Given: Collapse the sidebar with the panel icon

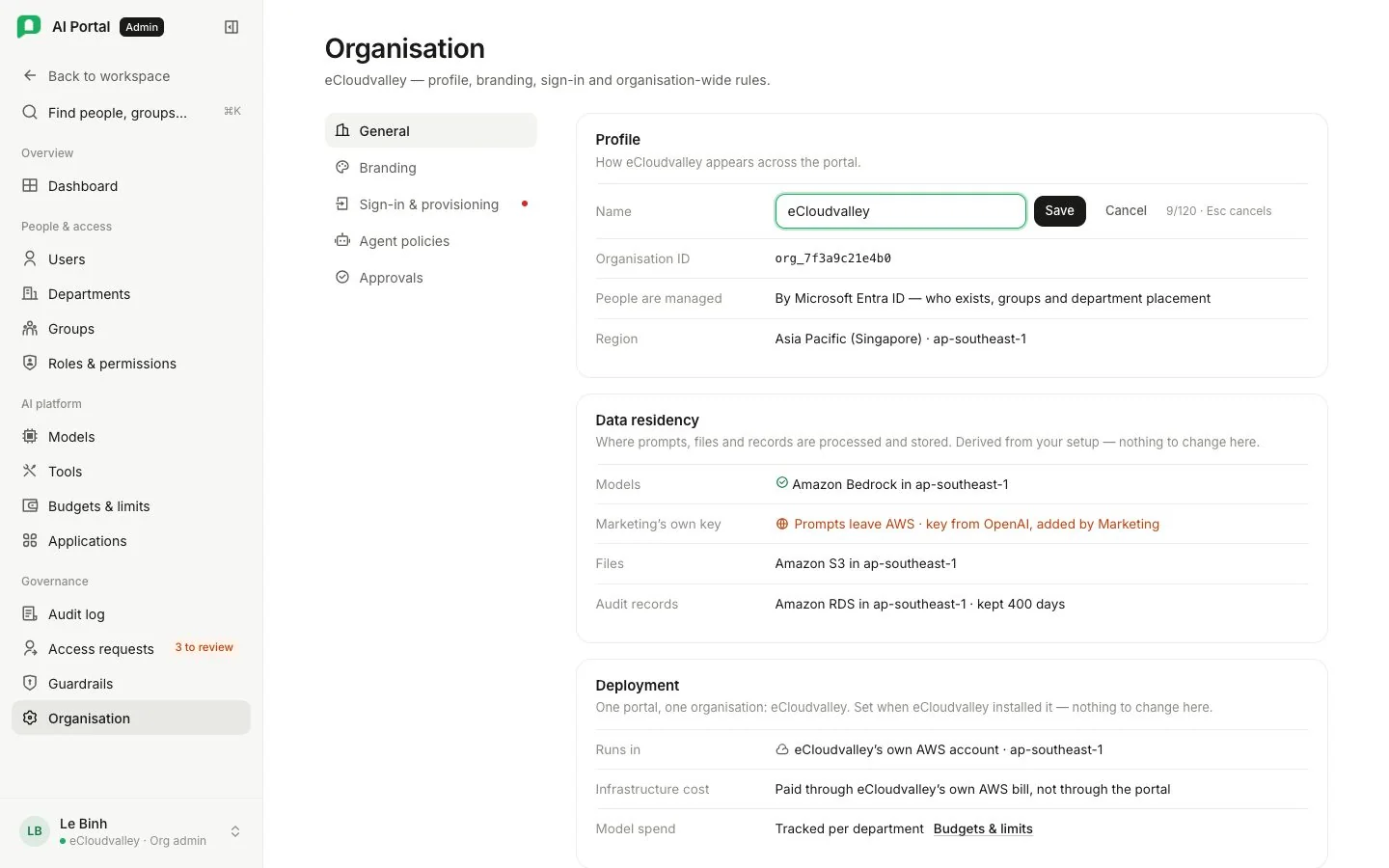Looking at the screenshot, I should (x=231, y=27).
